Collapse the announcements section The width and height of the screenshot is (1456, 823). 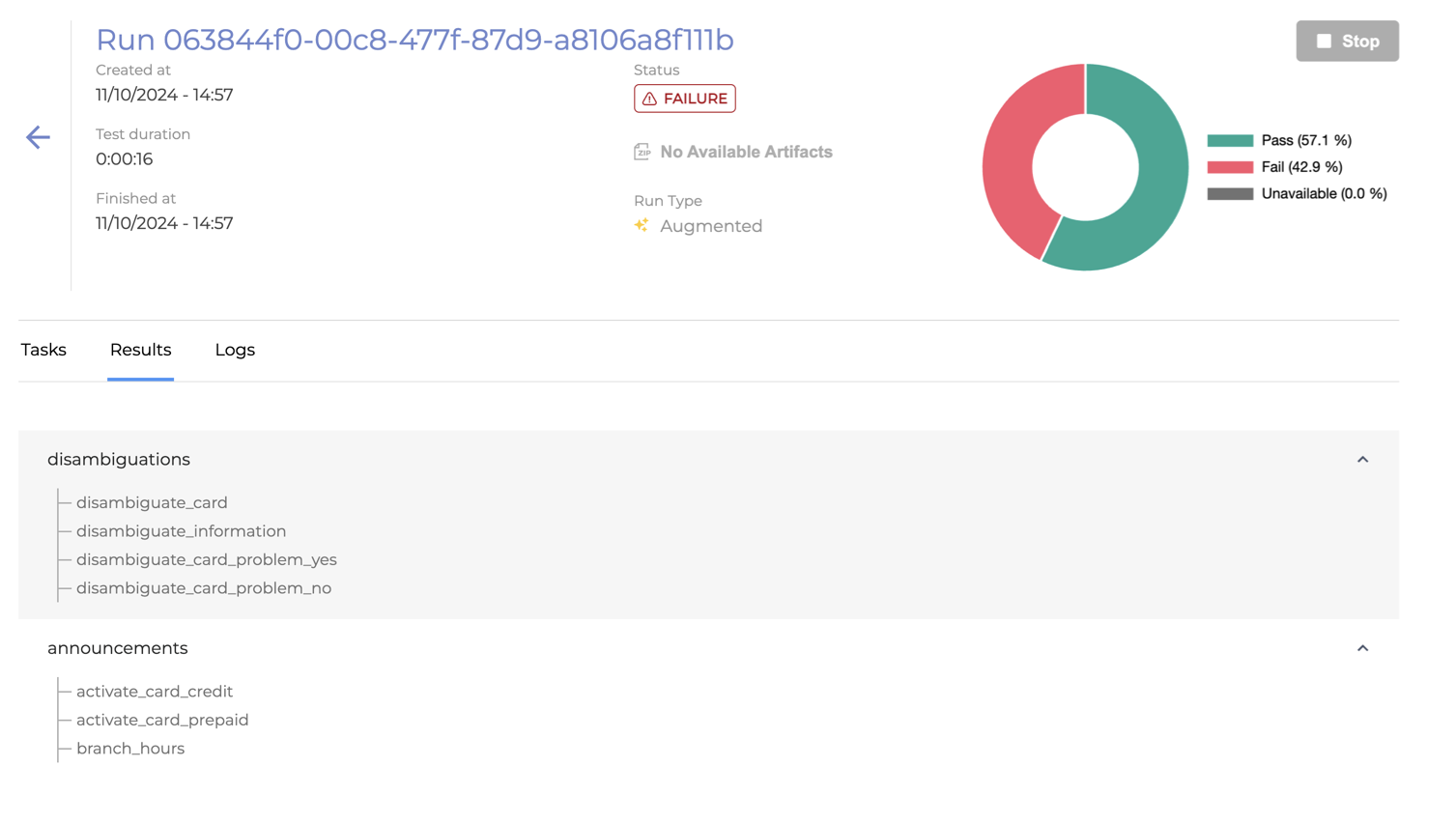pos(1362,648)
